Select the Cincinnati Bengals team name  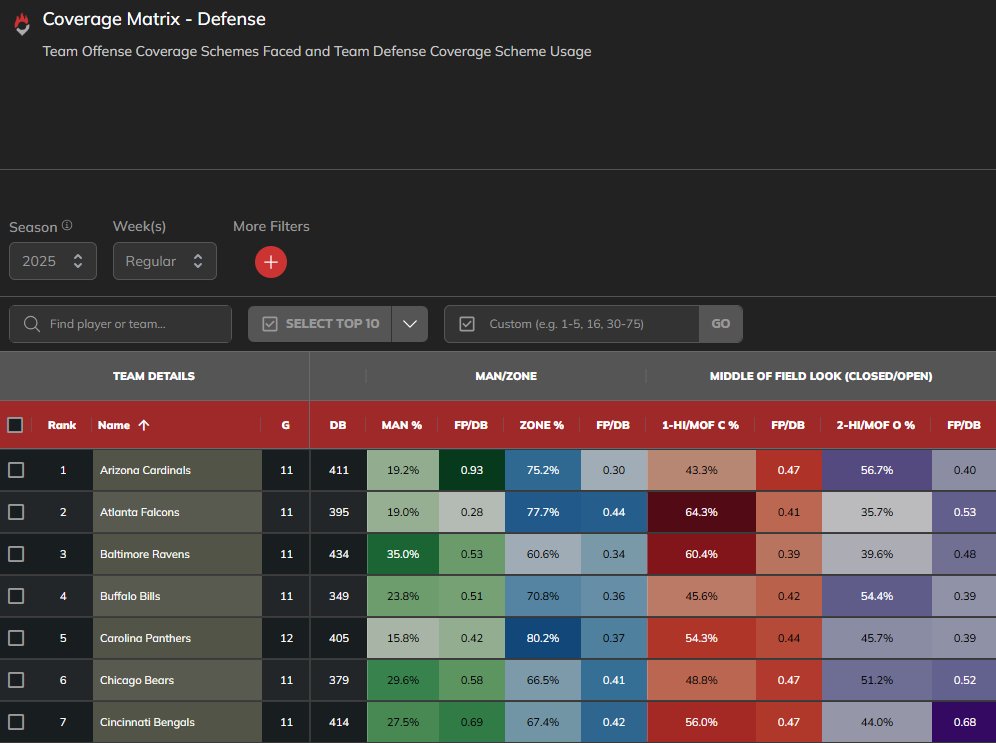click(147, 721)
